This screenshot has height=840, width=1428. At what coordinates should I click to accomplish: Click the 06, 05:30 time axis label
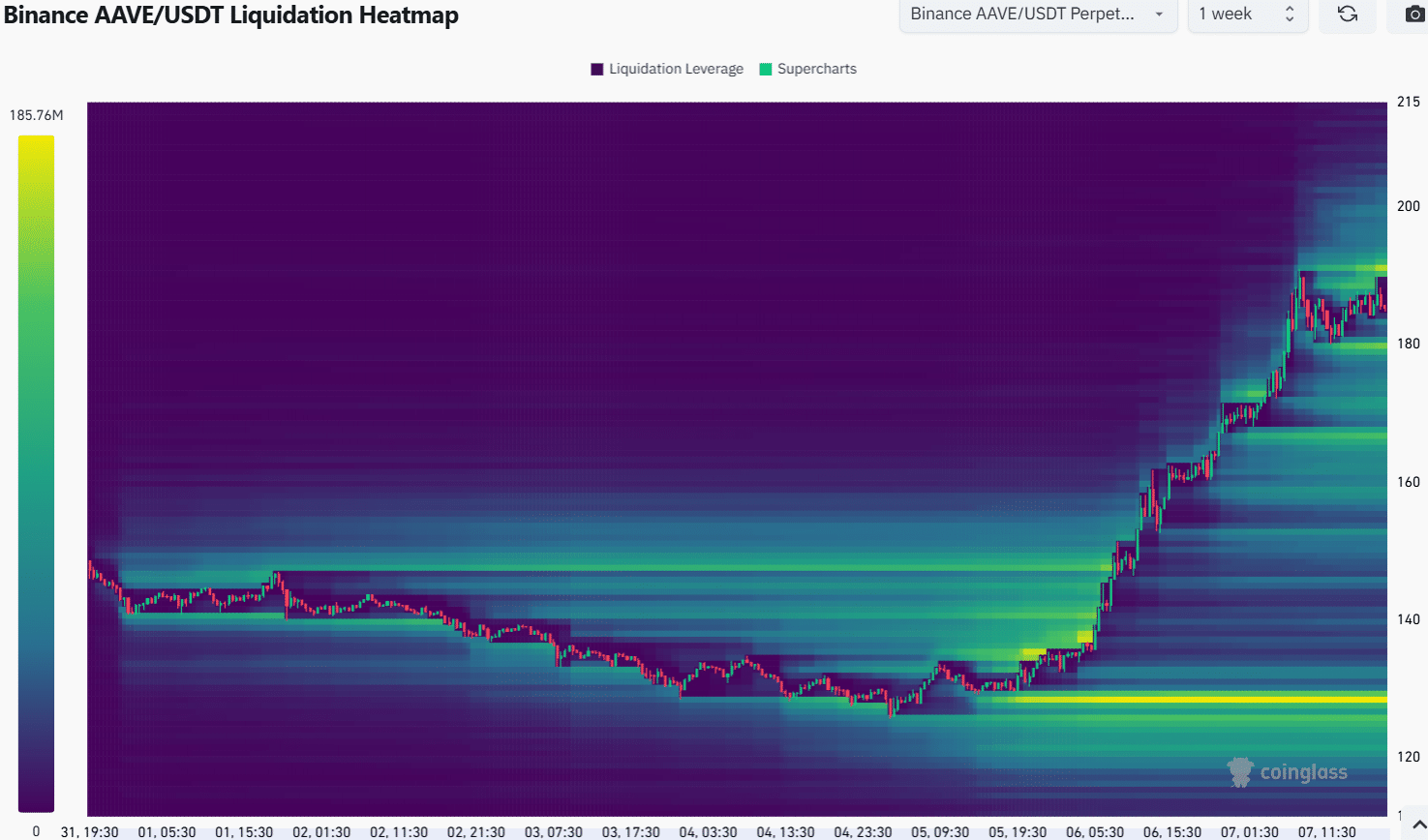(1095, 832)
